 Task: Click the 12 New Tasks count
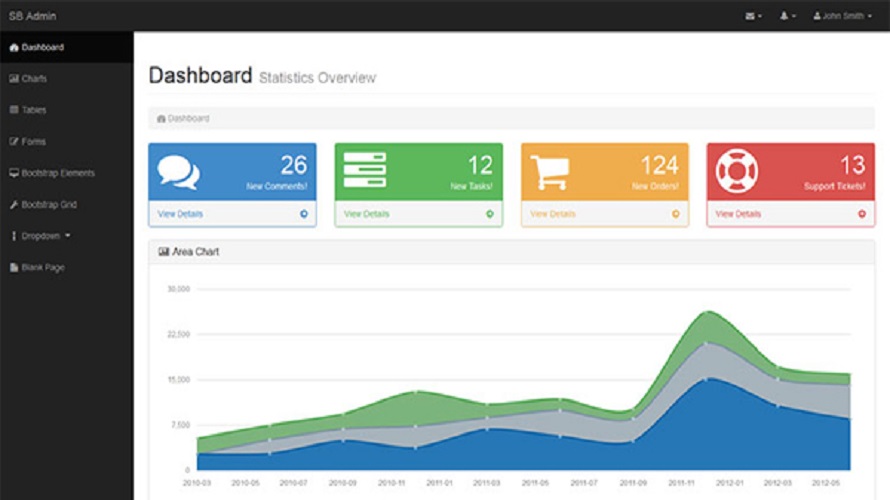coord(480,165)
